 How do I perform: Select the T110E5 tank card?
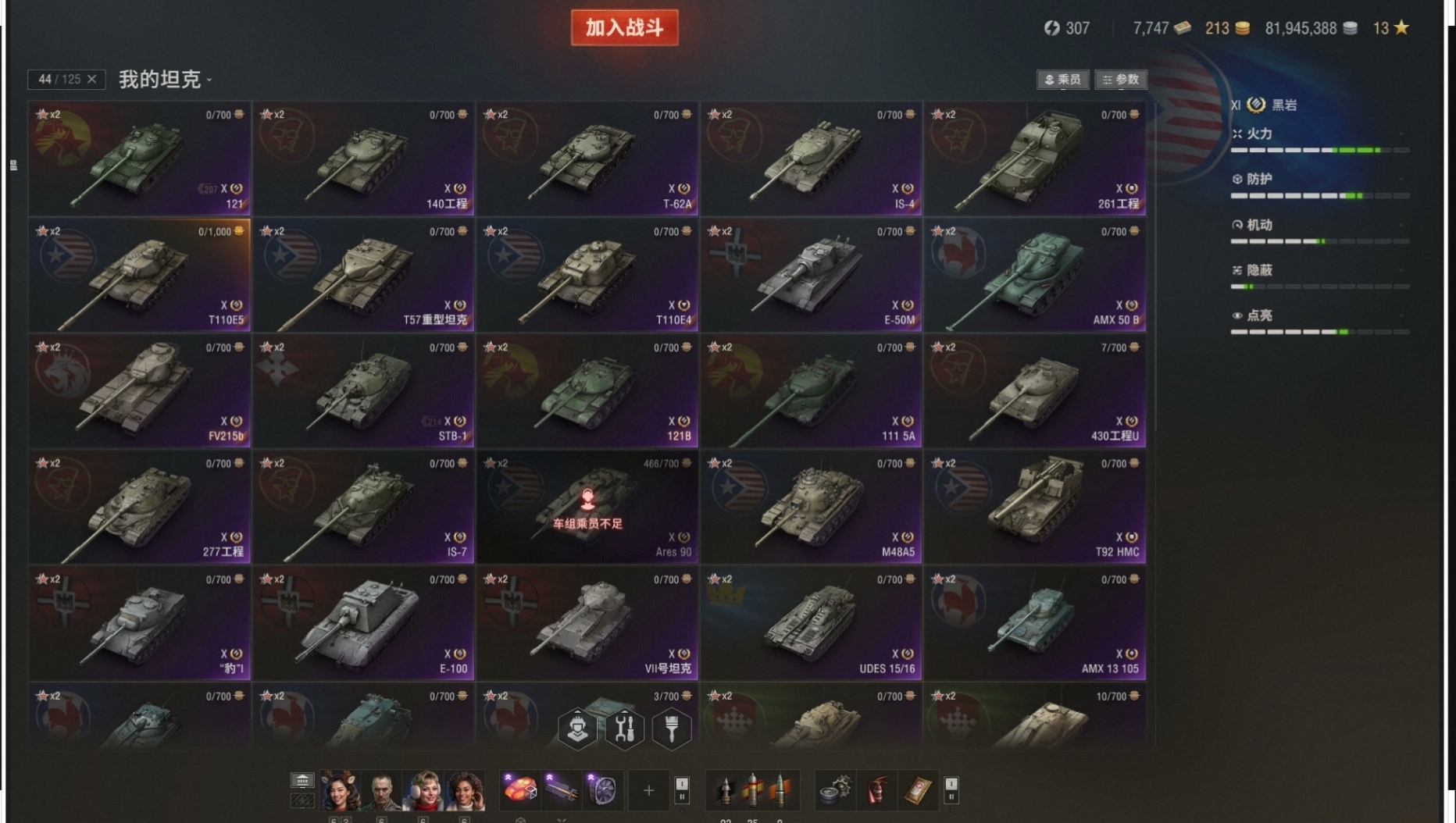139,275
